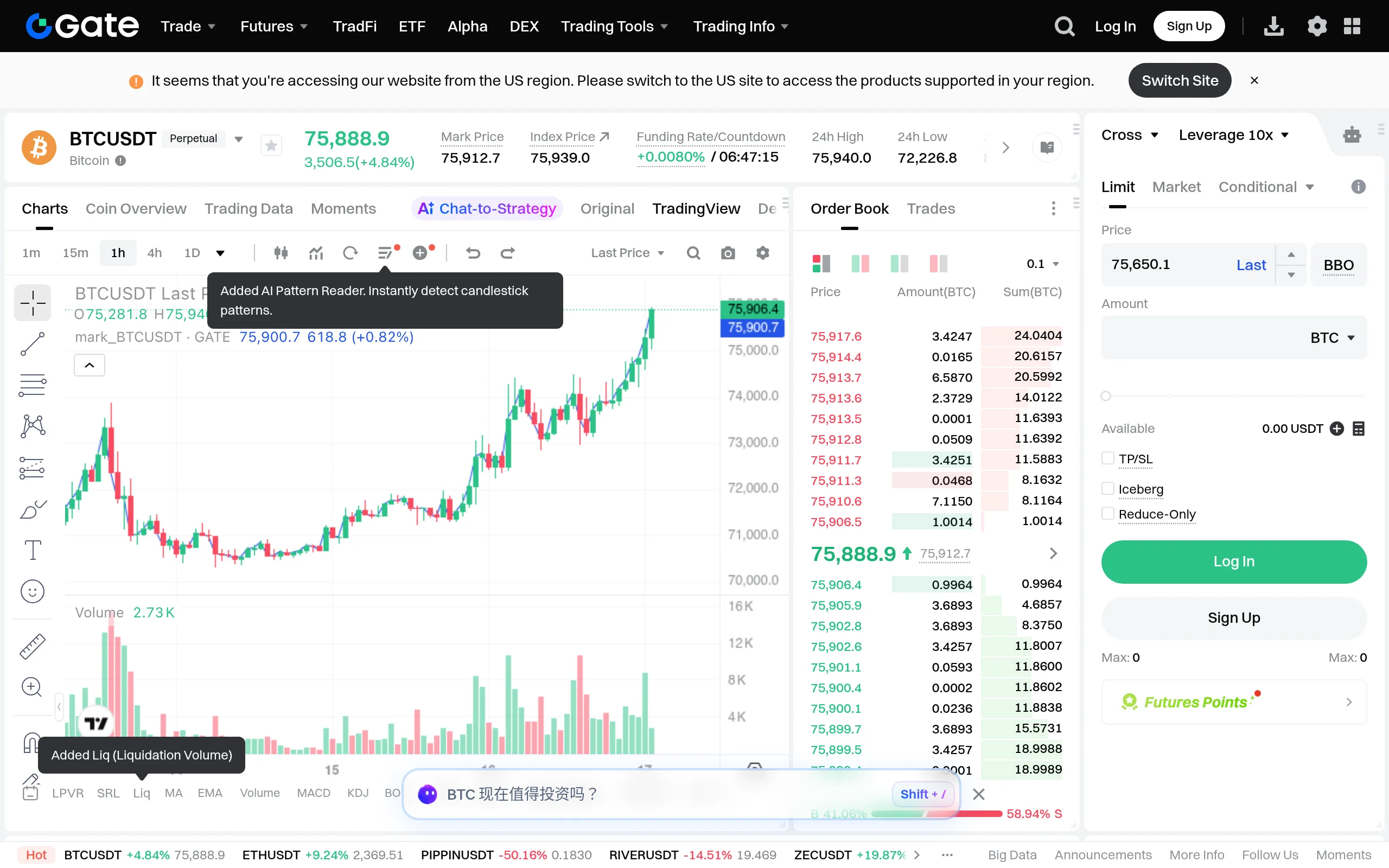This screenshot has height=868, width=1389.
Task: Switch to the Trades tab
Action: point(930,208)
